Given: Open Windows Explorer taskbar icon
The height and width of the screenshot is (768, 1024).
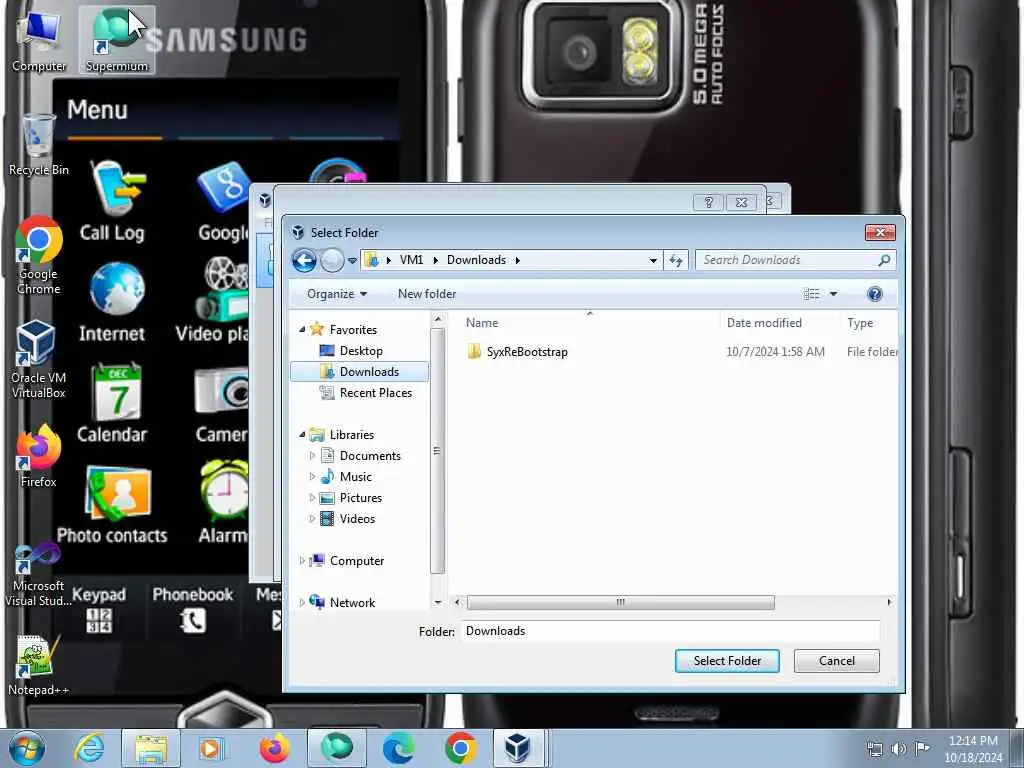Looking at the screenshot, I should tap(151, 748).
